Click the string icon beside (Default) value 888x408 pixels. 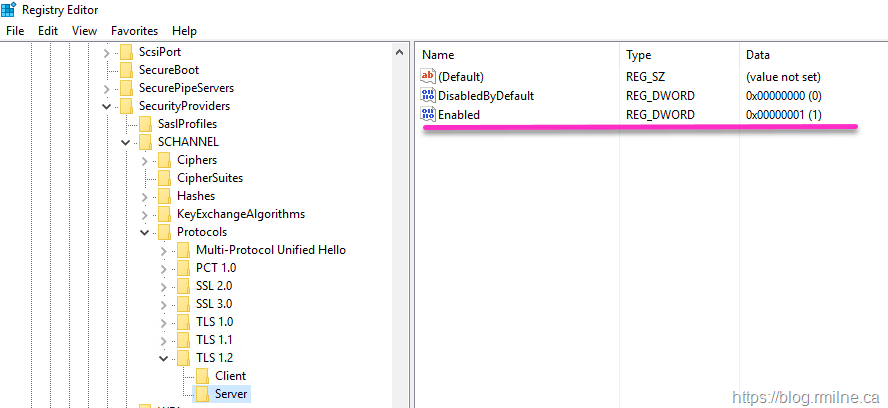pyautogui.click(x=428, y=77)
